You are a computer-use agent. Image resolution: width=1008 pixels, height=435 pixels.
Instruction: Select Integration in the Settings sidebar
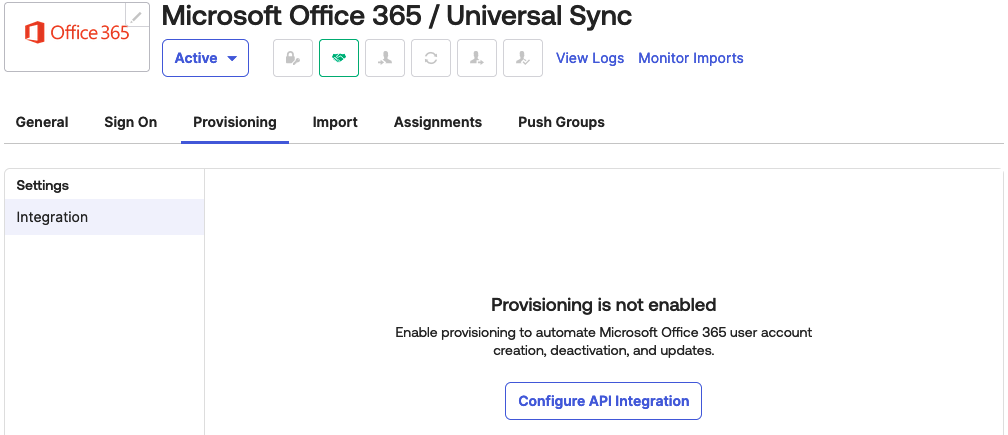tap(104, 217)
